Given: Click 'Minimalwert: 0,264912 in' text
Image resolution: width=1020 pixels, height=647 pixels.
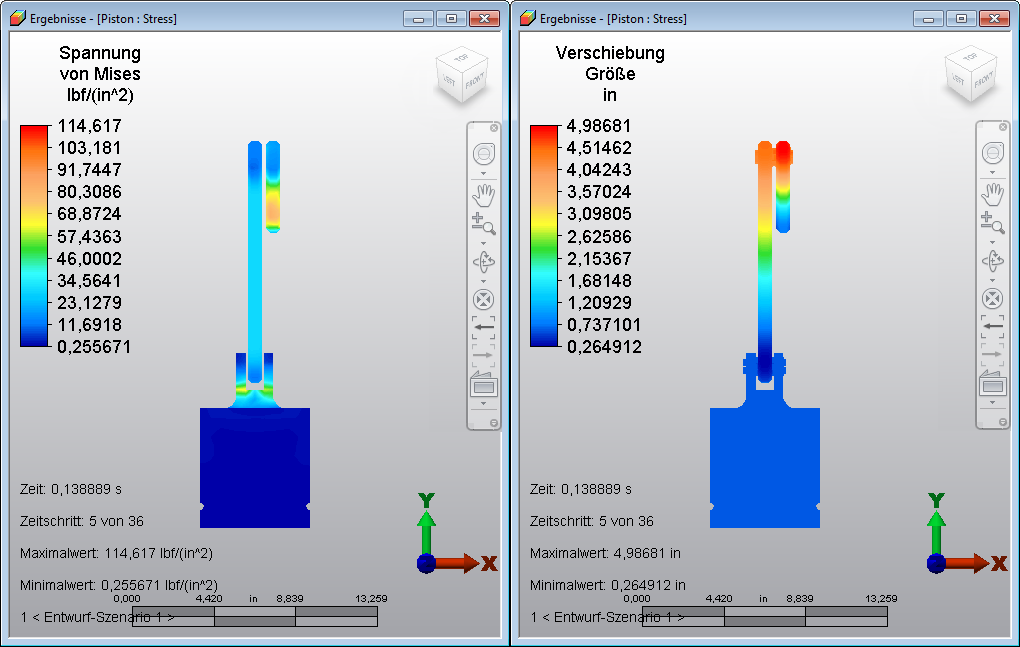Looking at the screenshot, I should (608, 585).
